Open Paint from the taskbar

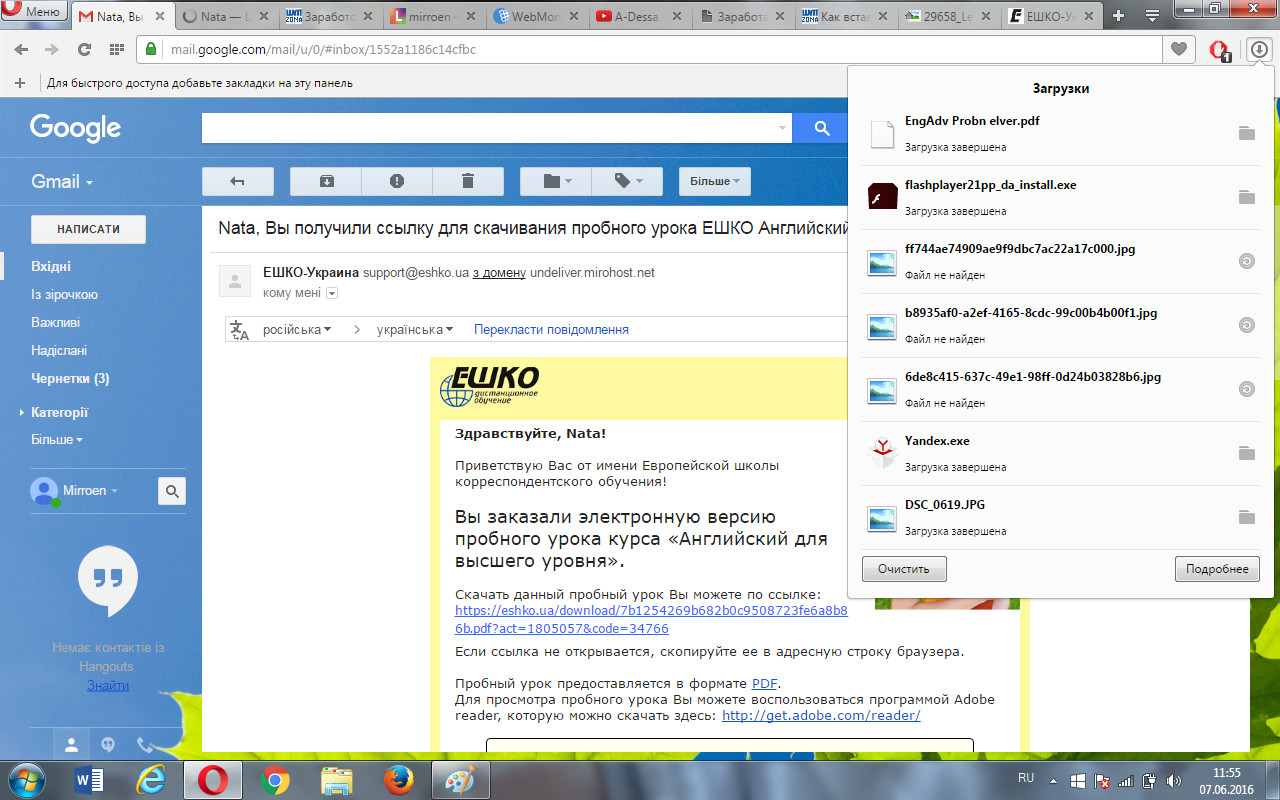point(461,779)
